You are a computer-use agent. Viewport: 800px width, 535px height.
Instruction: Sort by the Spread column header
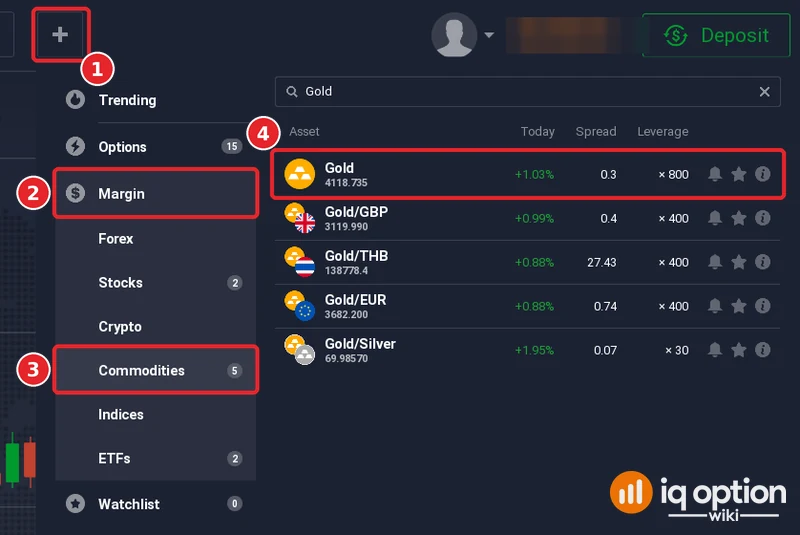[x=596, y=132]
